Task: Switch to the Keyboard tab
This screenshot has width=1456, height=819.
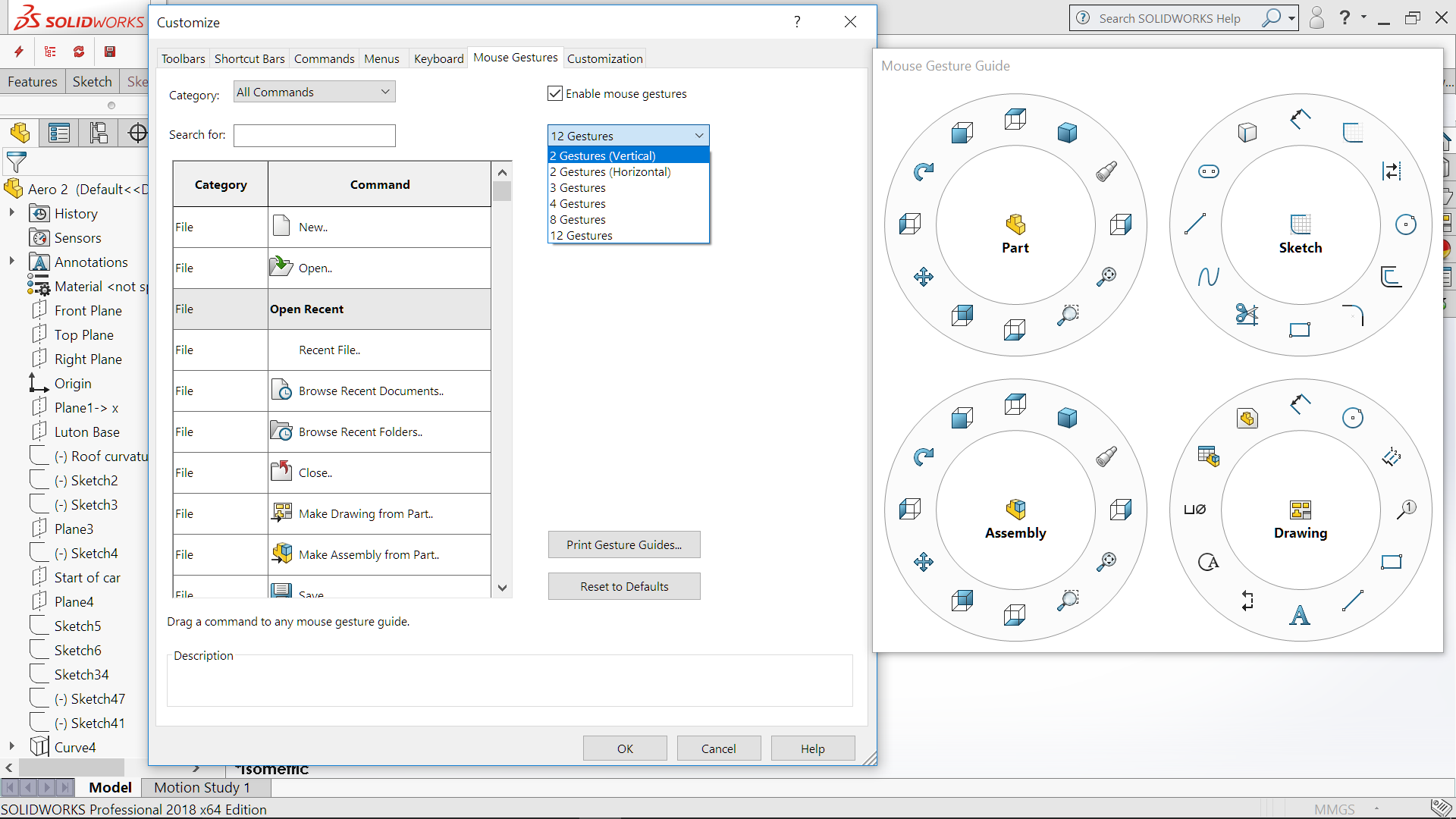Action: pos(438,58)
